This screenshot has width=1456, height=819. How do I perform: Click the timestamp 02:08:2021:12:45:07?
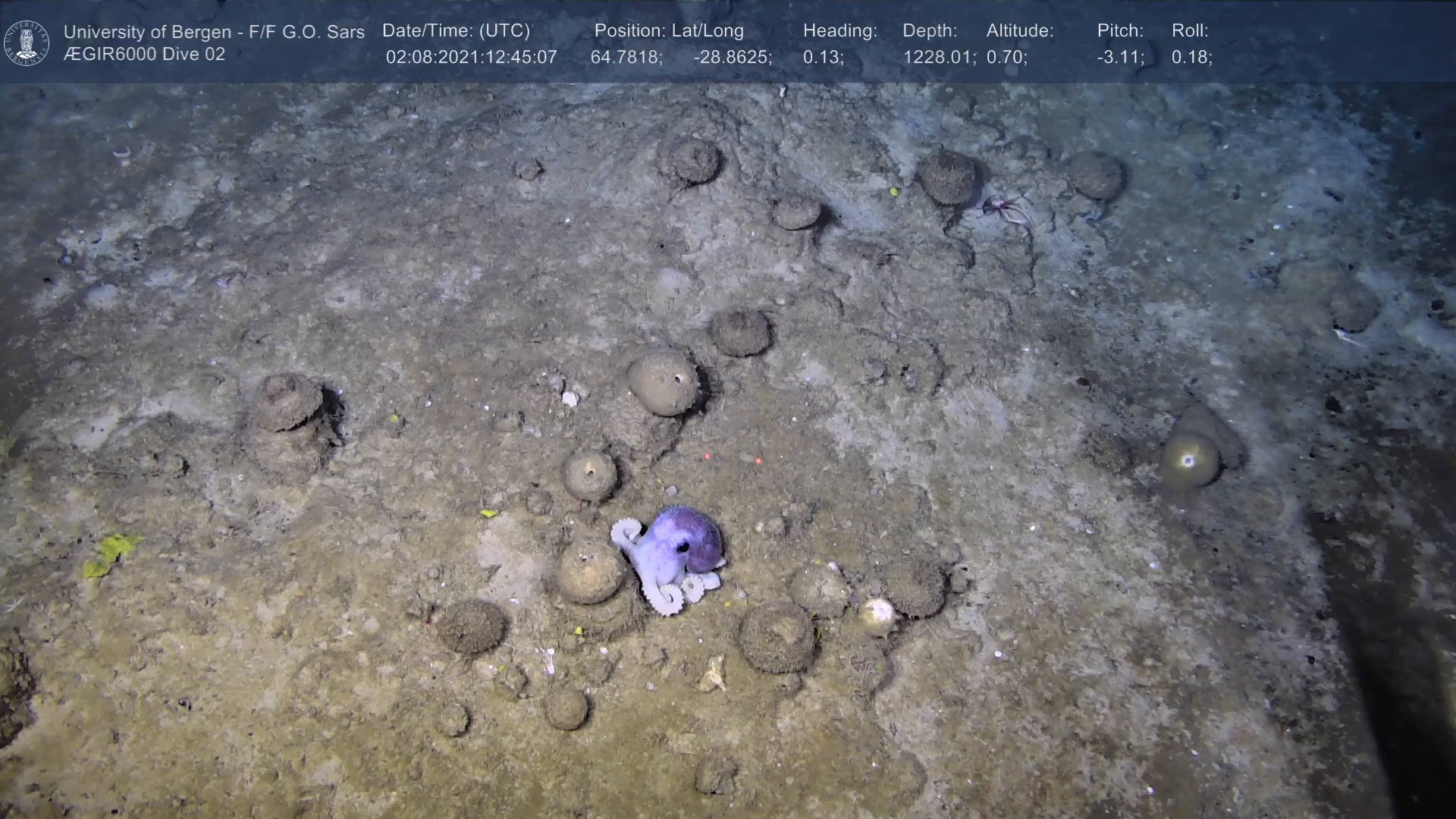tap(471, 58)
